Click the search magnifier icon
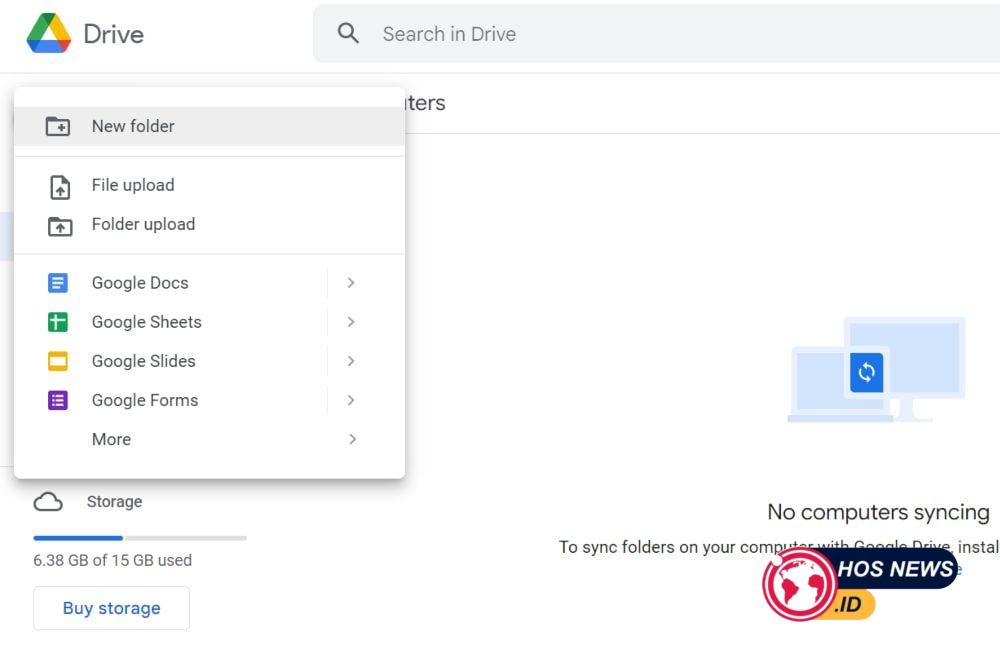Viewport: 1000px width, 667px height. pos(348,34)
